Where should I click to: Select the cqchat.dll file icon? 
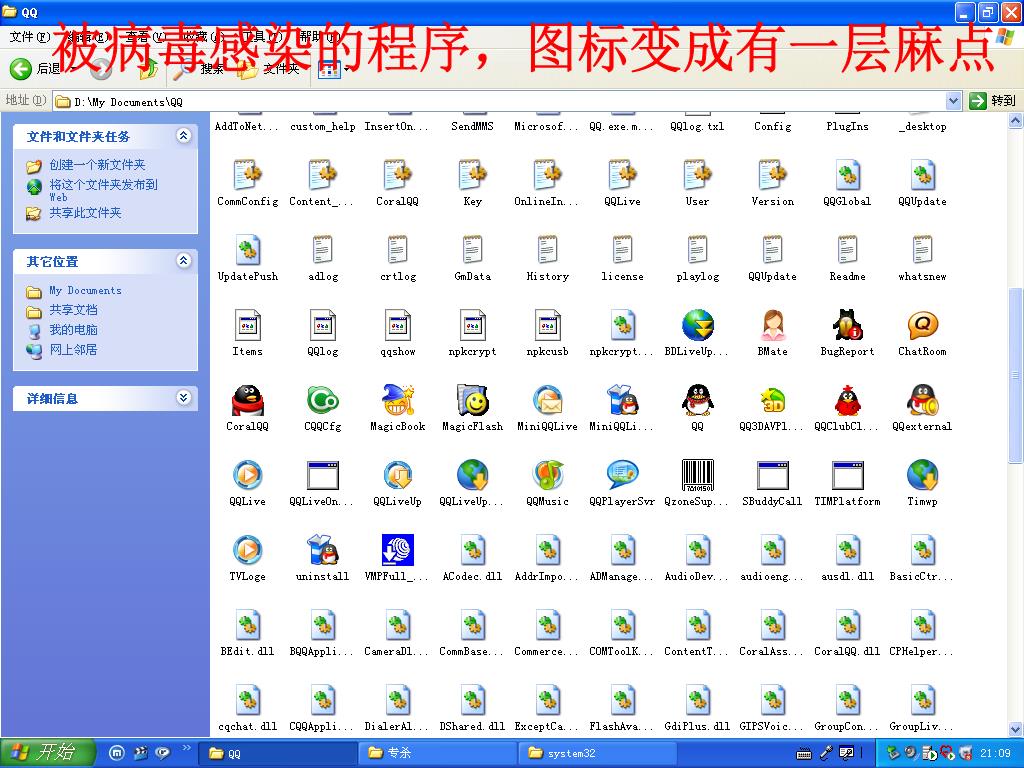click(248, 700)
